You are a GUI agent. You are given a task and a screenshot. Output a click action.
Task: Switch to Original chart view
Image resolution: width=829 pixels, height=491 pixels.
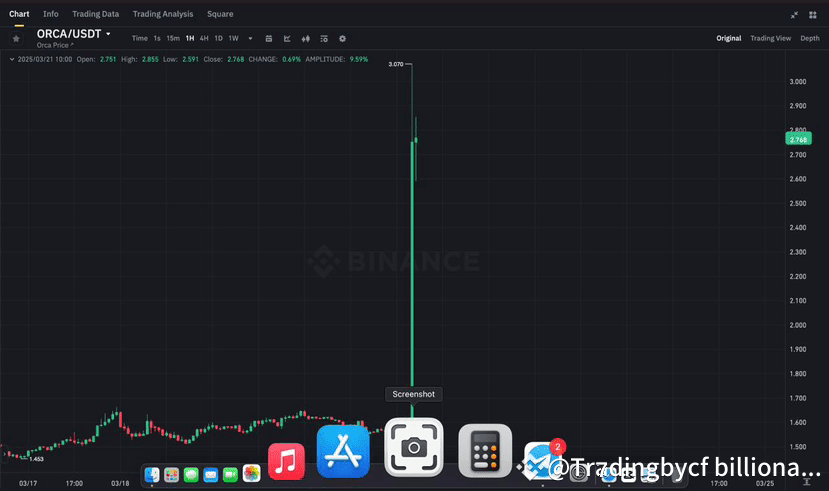pos(729,38)
